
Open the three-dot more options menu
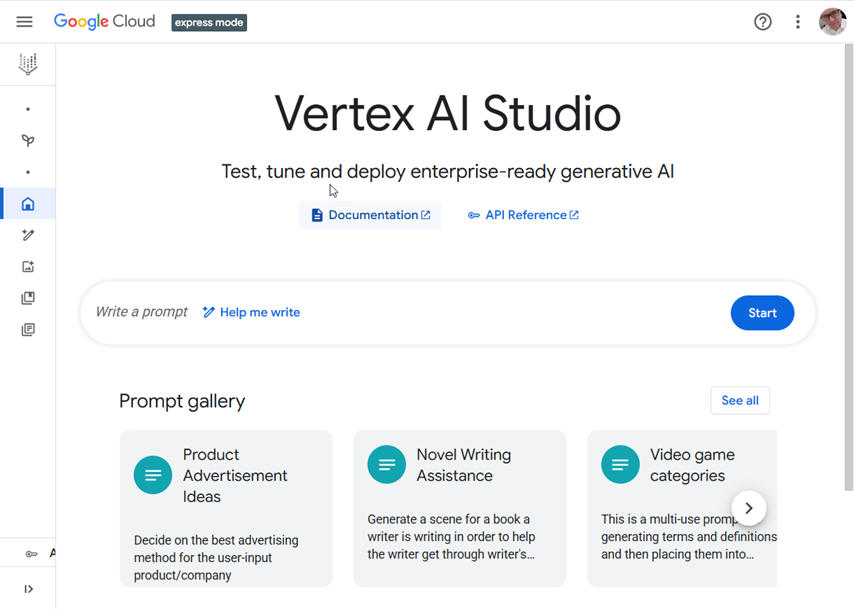[797, 22]
